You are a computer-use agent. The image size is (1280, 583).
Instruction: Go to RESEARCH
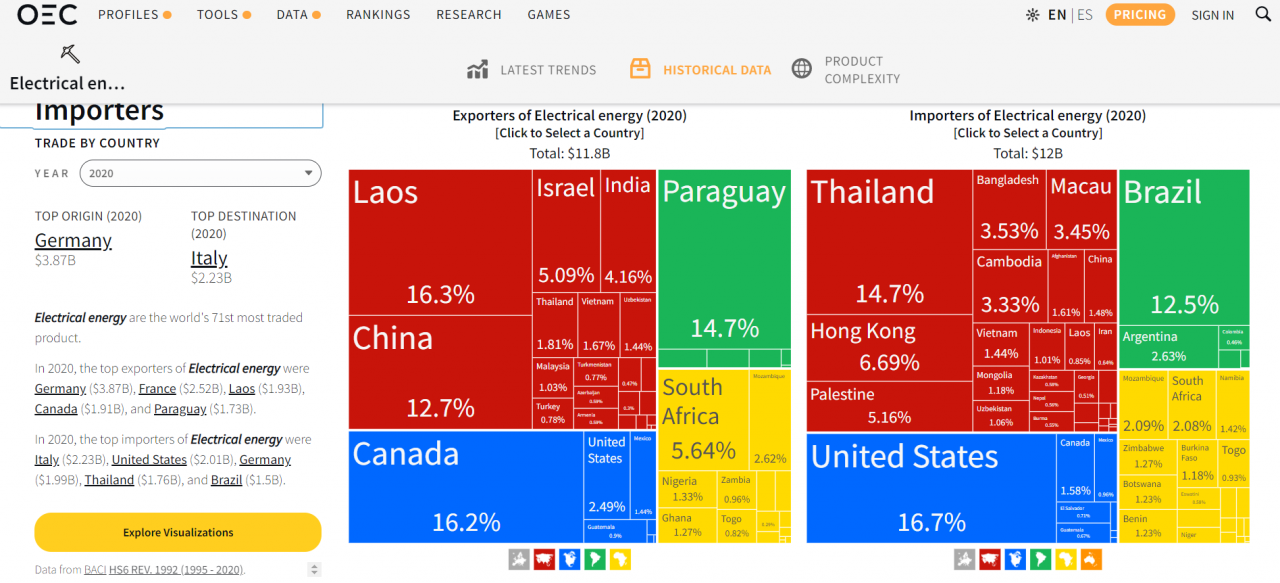(x=469, y=15)
